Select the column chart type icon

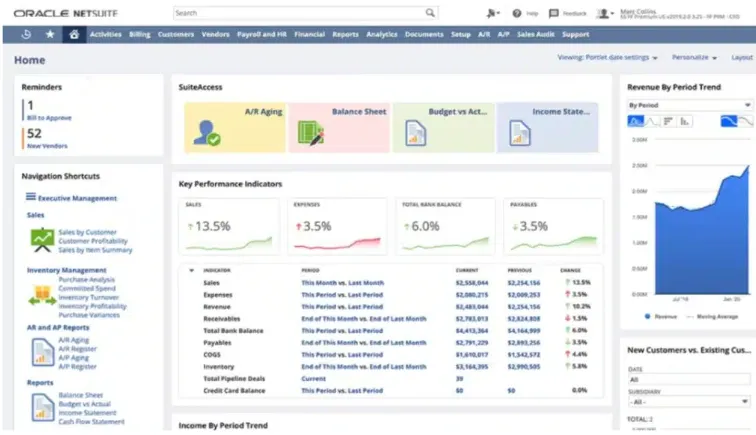coord(685,121)
